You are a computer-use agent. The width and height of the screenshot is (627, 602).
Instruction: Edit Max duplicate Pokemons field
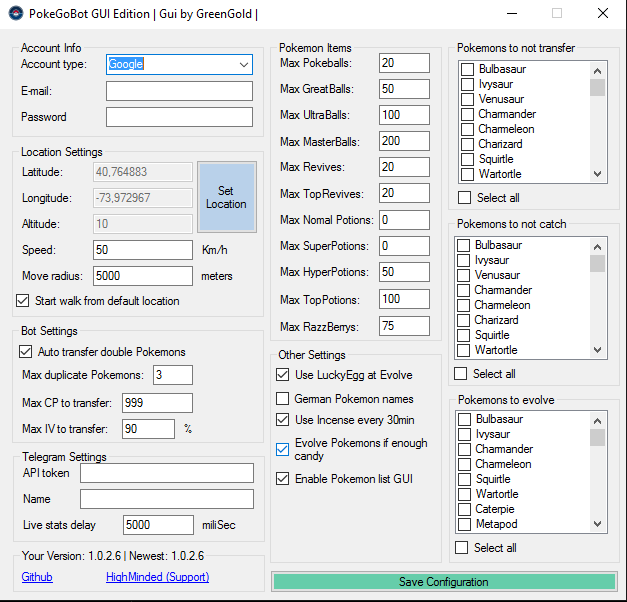click(173, 375)
